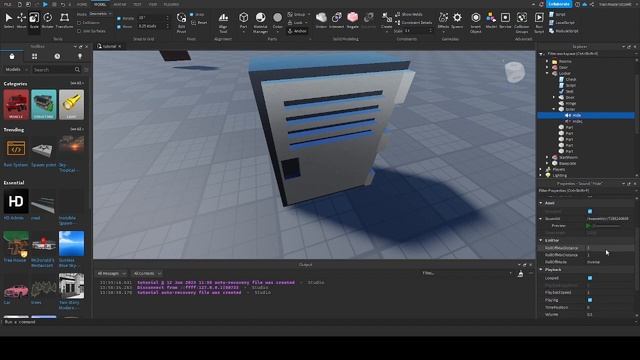This screenshot has width=640, height=360.
Task: Switch to the HOME ribbon tab
Action: pos(82,4)
